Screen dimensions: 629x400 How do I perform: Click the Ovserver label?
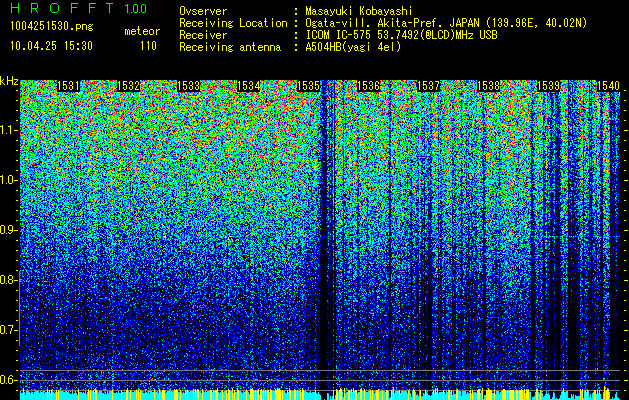pos(203,11)
